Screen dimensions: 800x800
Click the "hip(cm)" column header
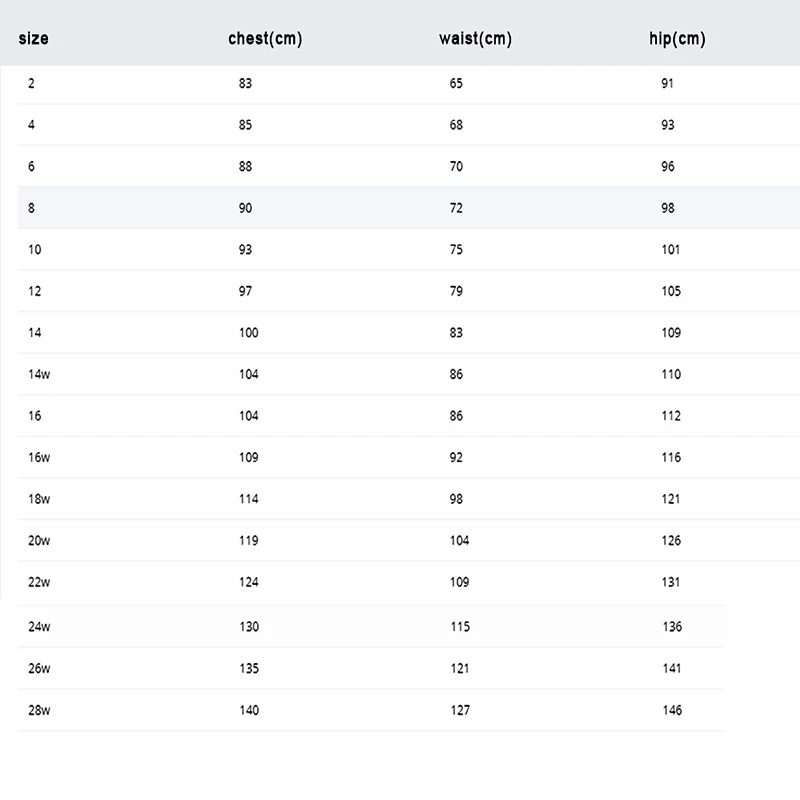[677, 39]
